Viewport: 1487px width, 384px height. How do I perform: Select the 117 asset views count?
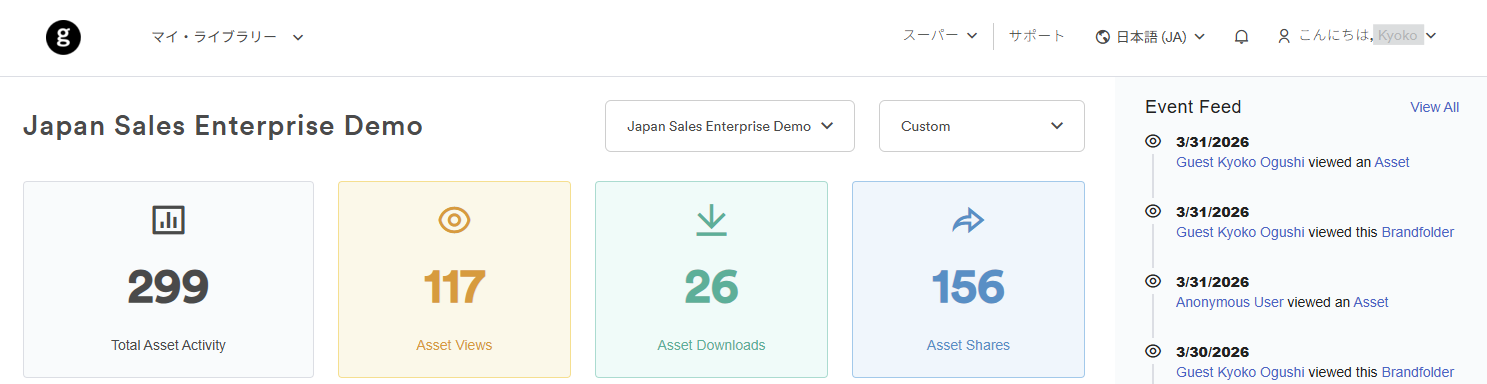[454, 288]
